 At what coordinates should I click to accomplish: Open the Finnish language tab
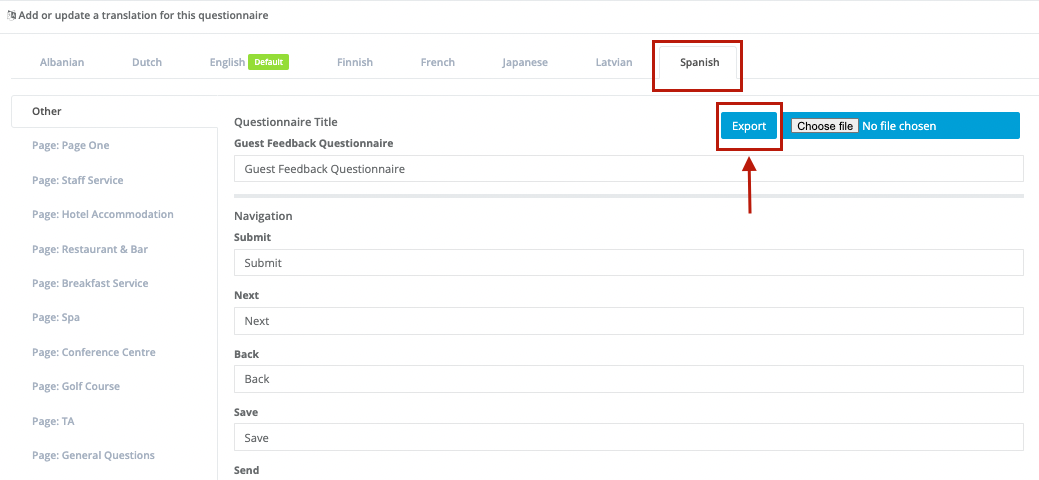[x=355, y=62]
